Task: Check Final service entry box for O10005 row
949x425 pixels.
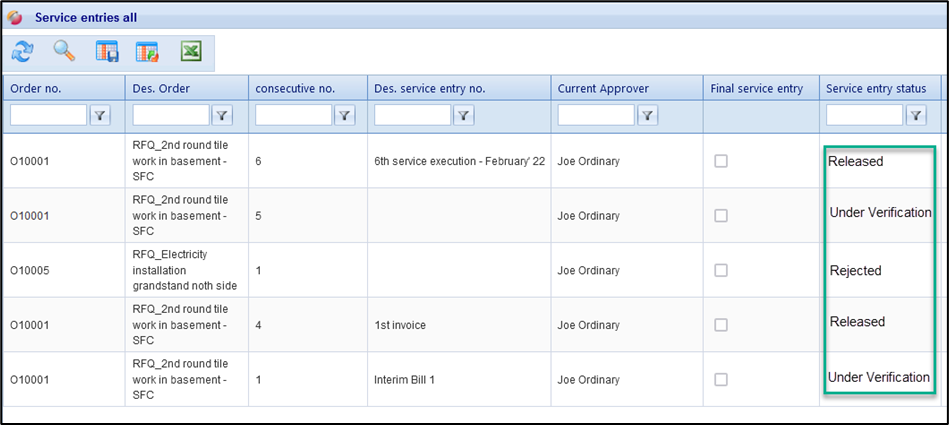Action: (720, 271)
